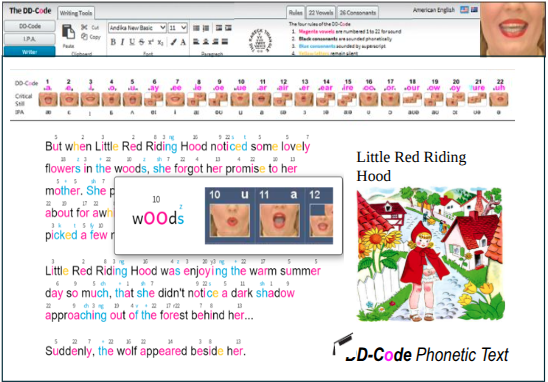Click the numbered list icon
The image size is (548, 382).
click(x=206, y=28)
